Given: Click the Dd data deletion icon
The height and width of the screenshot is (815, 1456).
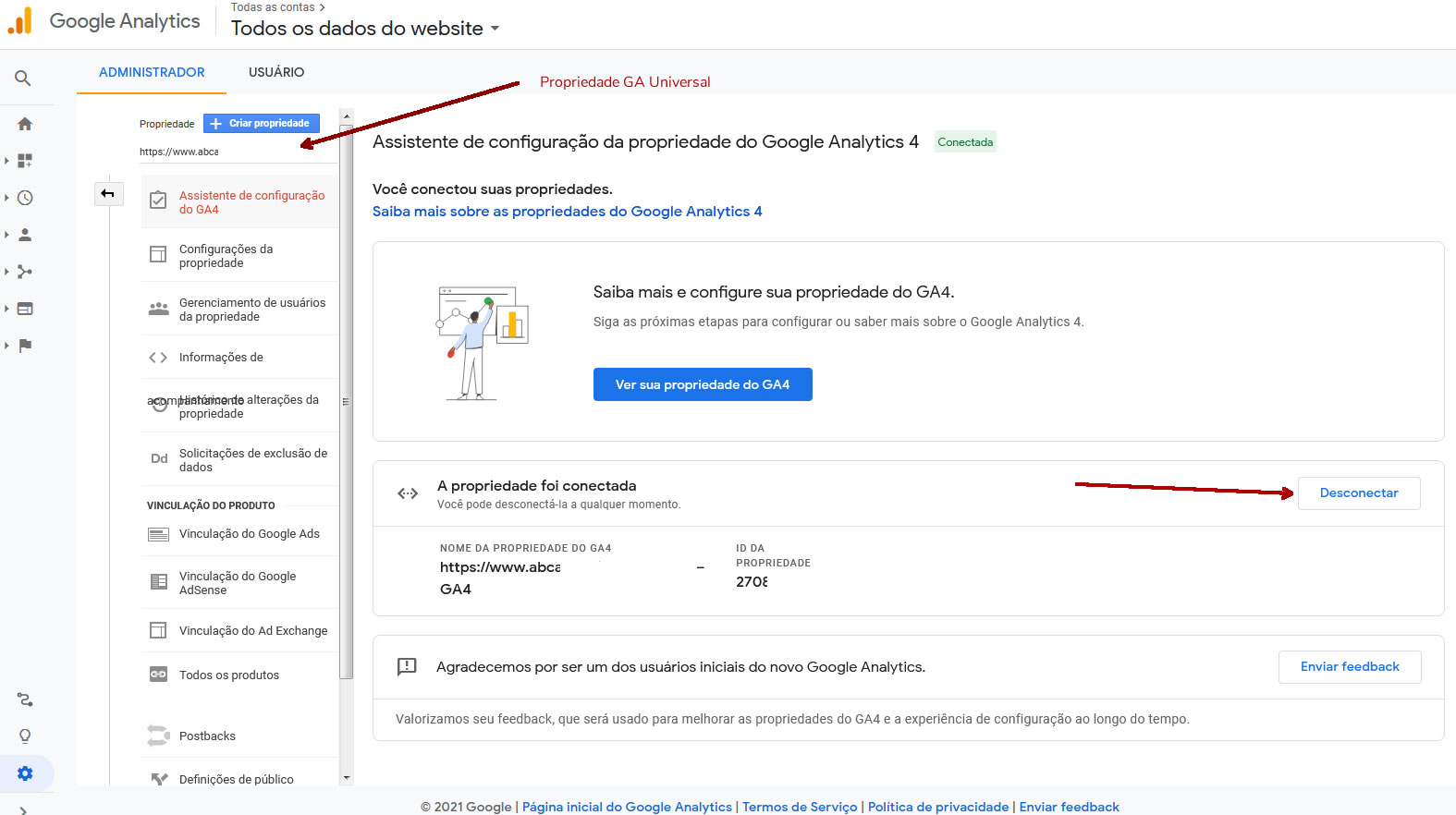Looking at the screenshot, I should coord(159,458).
